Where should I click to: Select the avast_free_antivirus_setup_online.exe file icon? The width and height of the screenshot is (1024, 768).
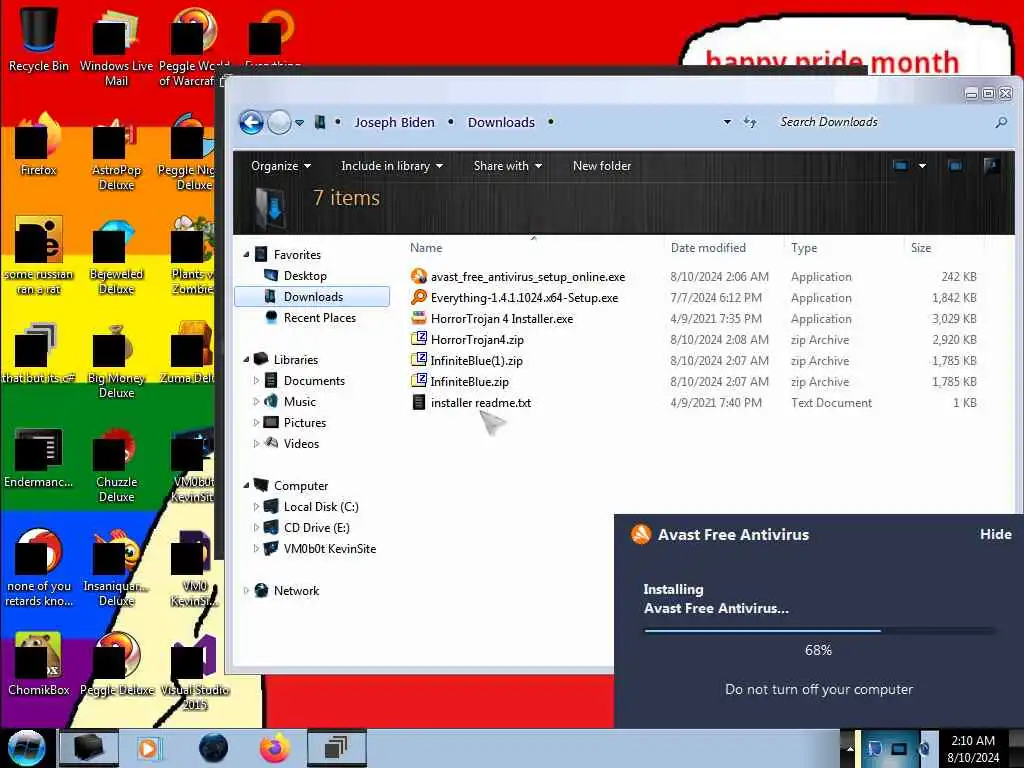coord(419,276)
